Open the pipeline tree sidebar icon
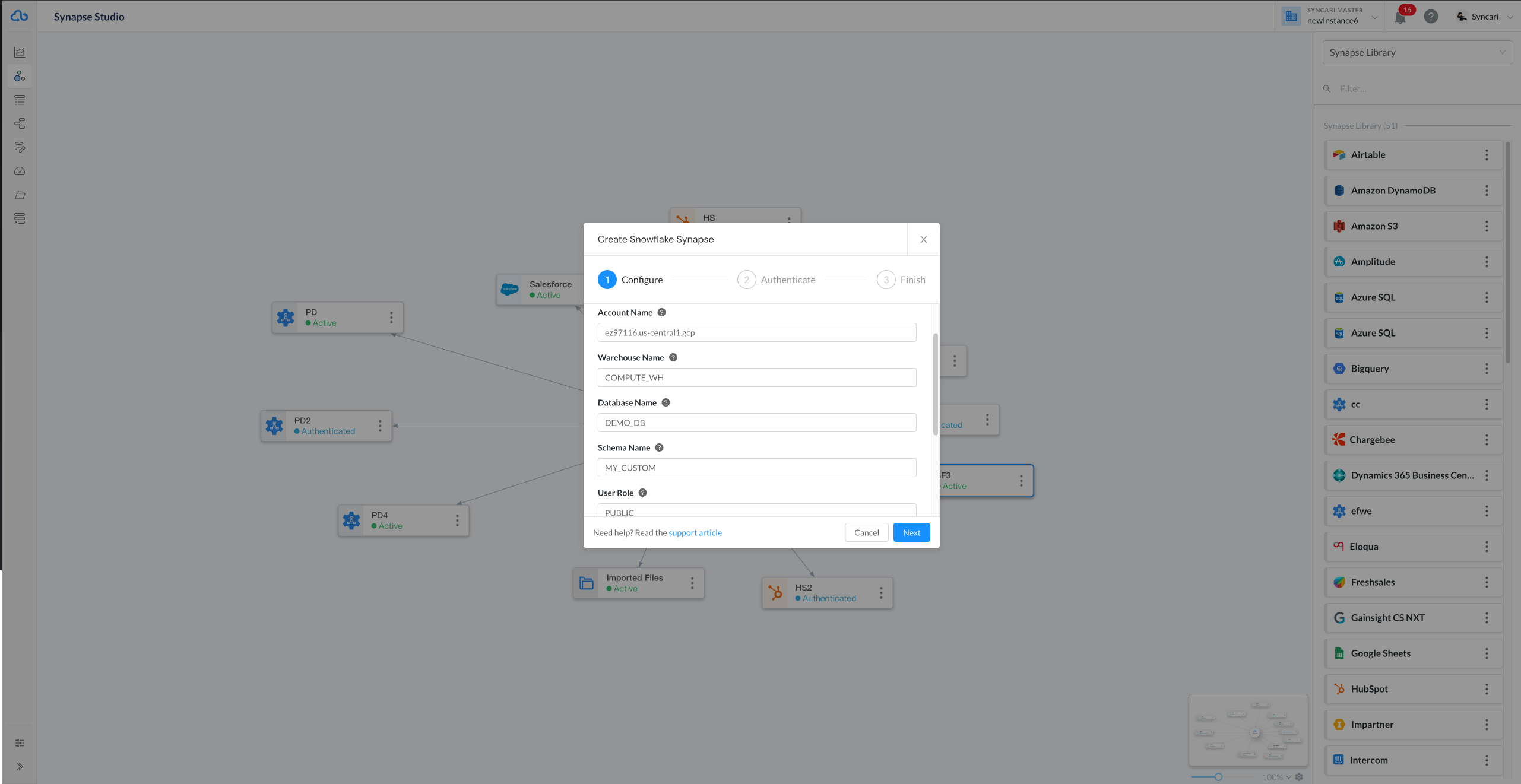Image resolution: width=1521 pixels, height=784 pixels. 20,123
